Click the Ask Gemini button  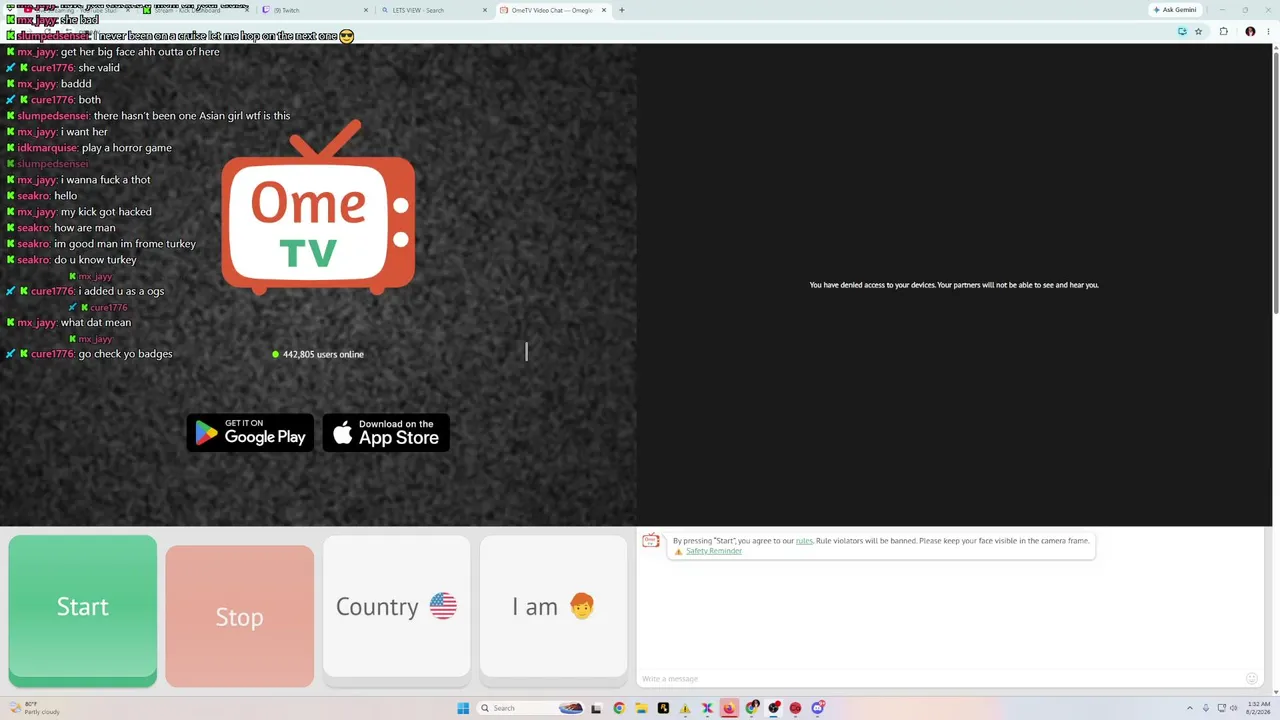(1175, 10)
